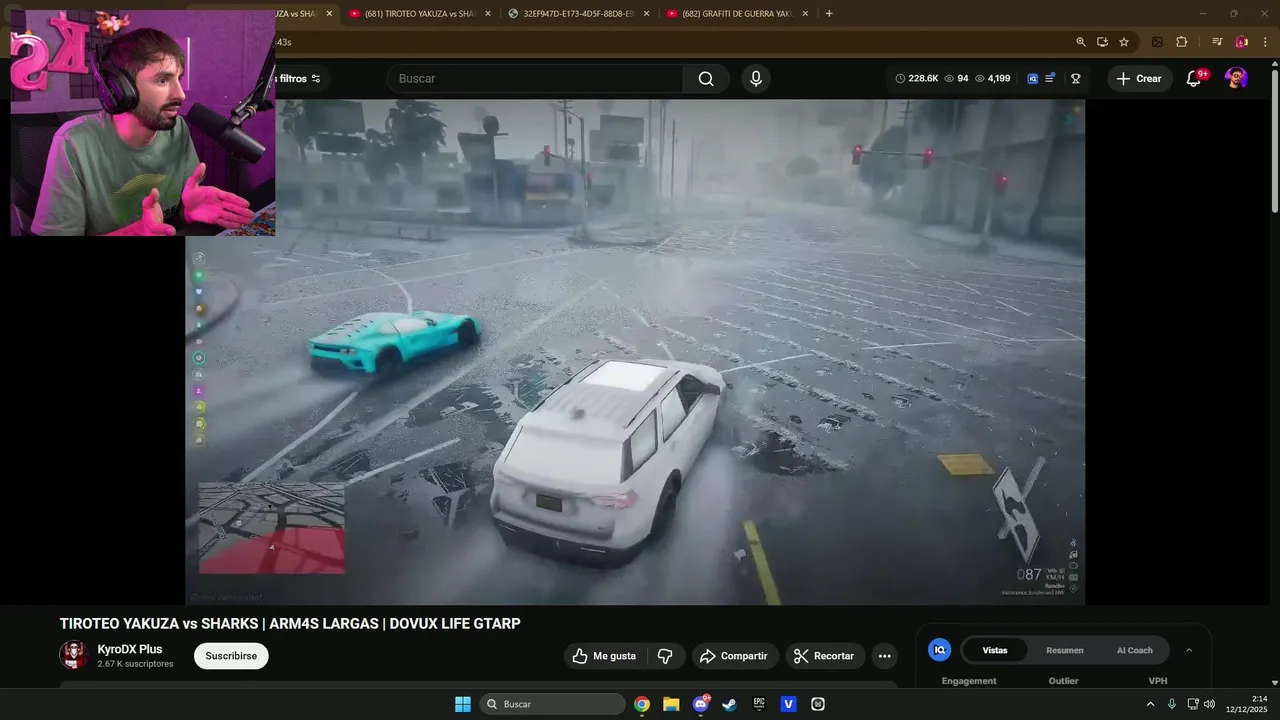Open the media controls icon in Chrome toolbar
Screen dimensions: 1280x720
[1217, 42]
